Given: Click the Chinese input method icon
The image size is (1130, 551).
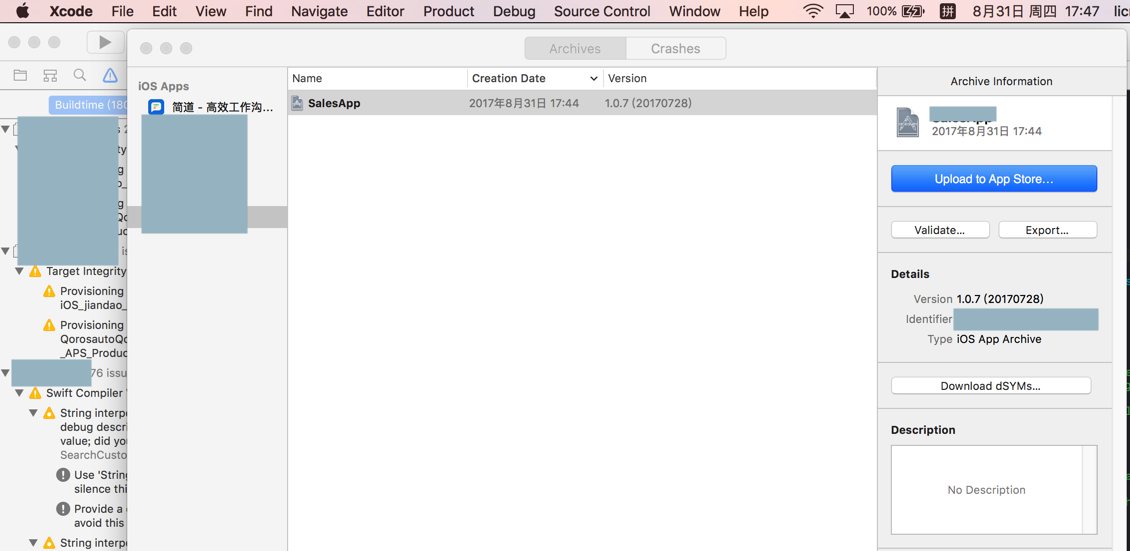Looking at the screenshot, I should click(948, 11).
